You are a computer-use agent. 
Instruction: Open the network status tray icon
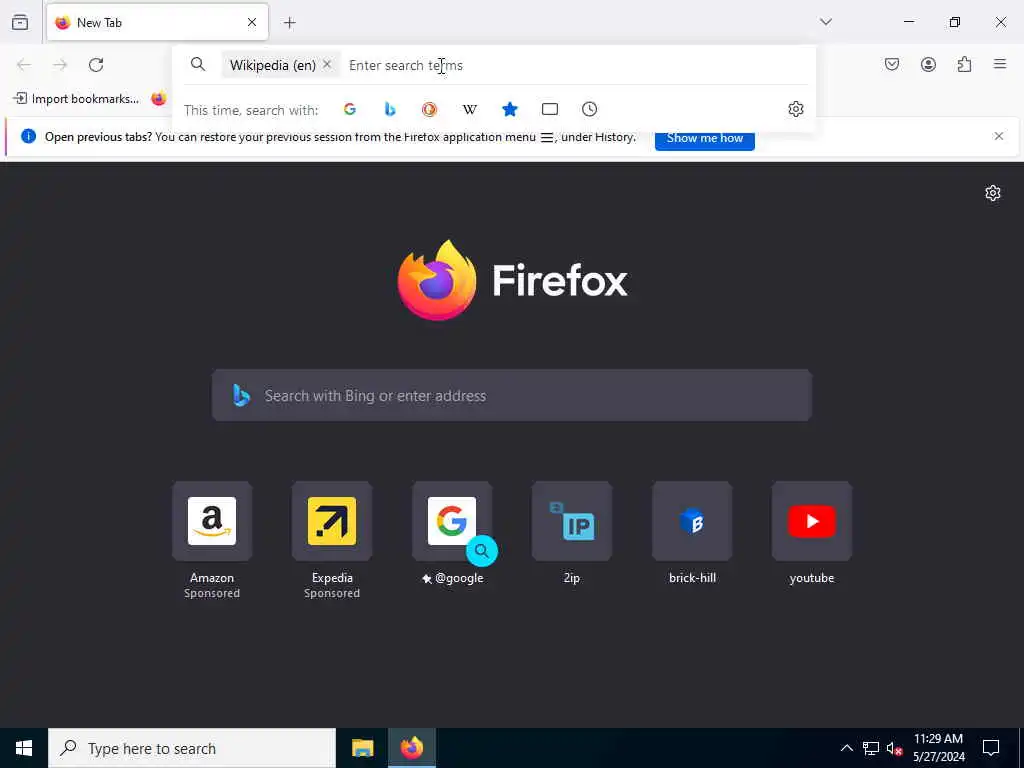tap(871, 748)
